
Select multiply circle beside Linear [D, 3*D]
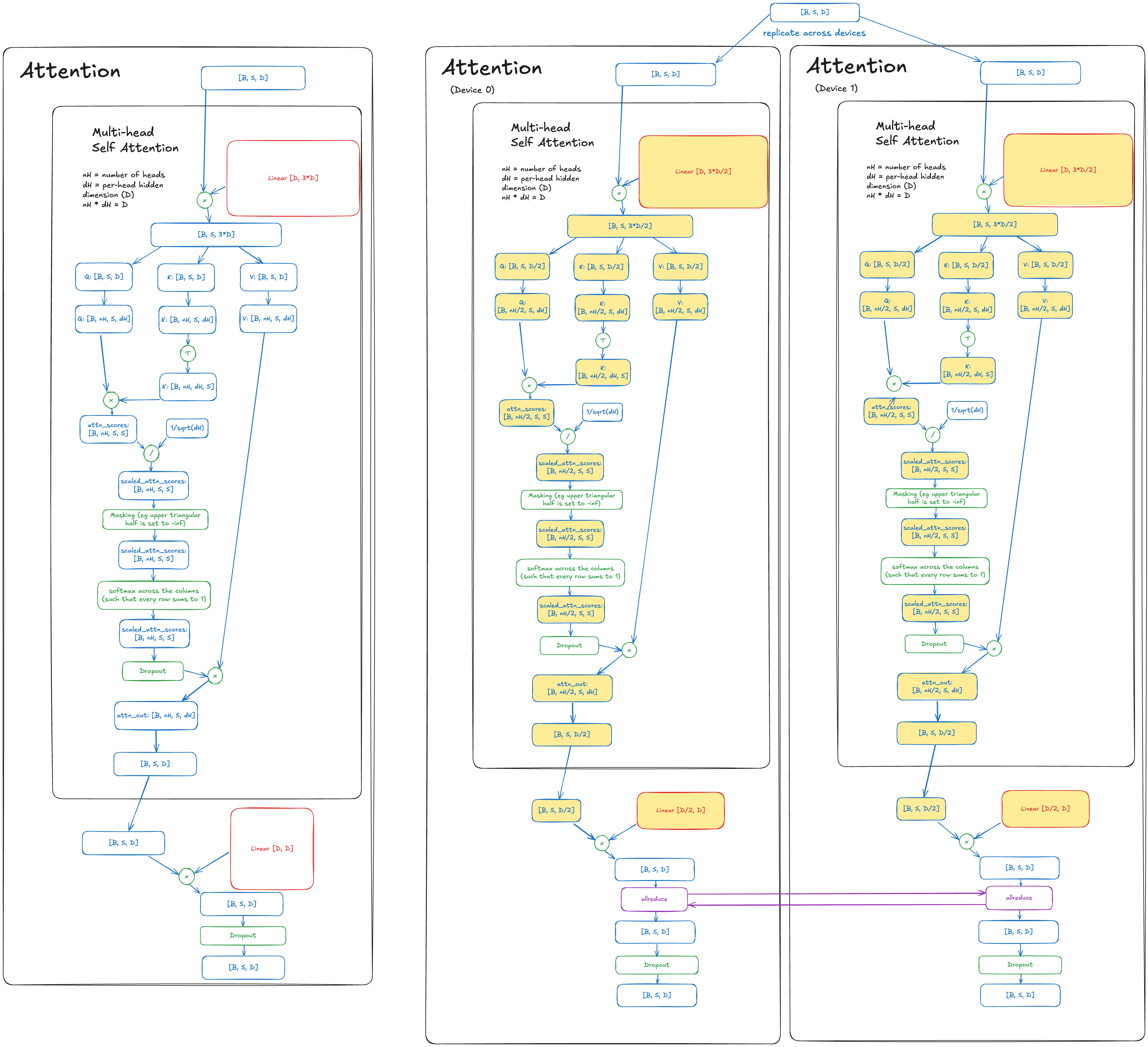pyautogui.click(x=204, y=200)
